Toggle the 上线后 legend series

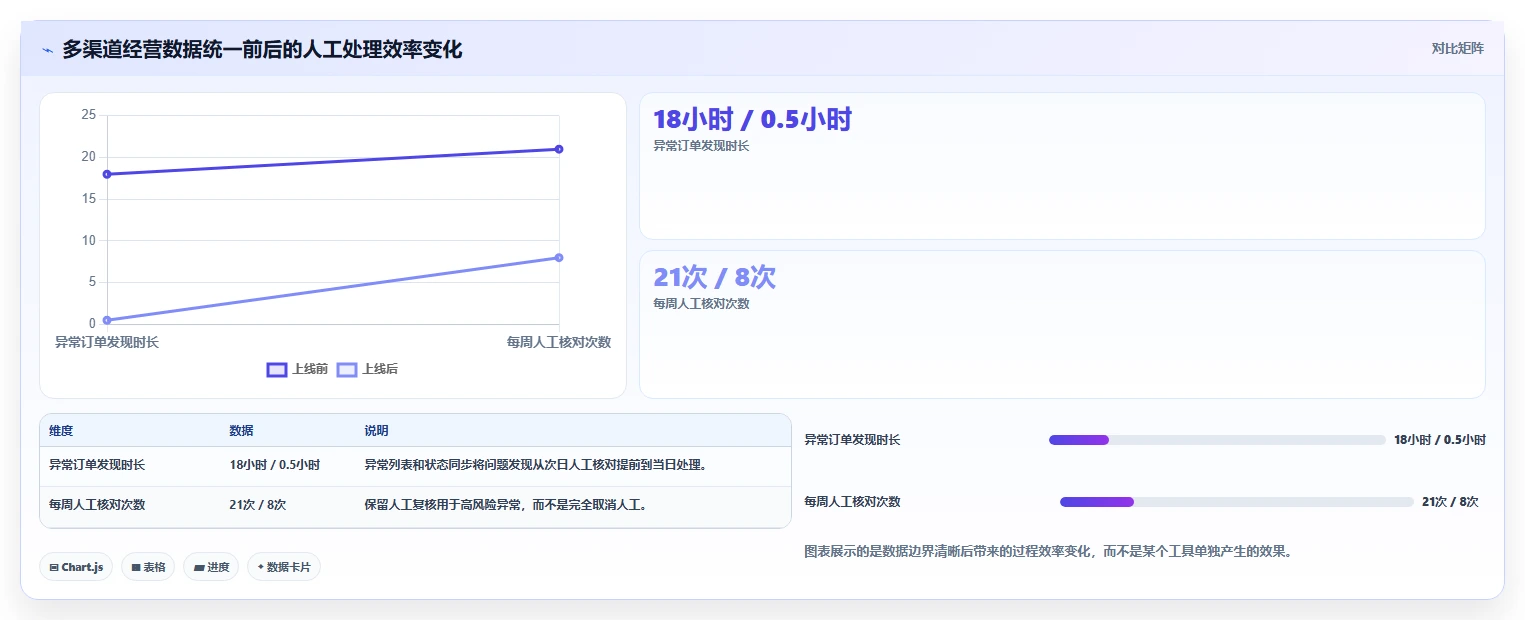(x=367, y=369)
